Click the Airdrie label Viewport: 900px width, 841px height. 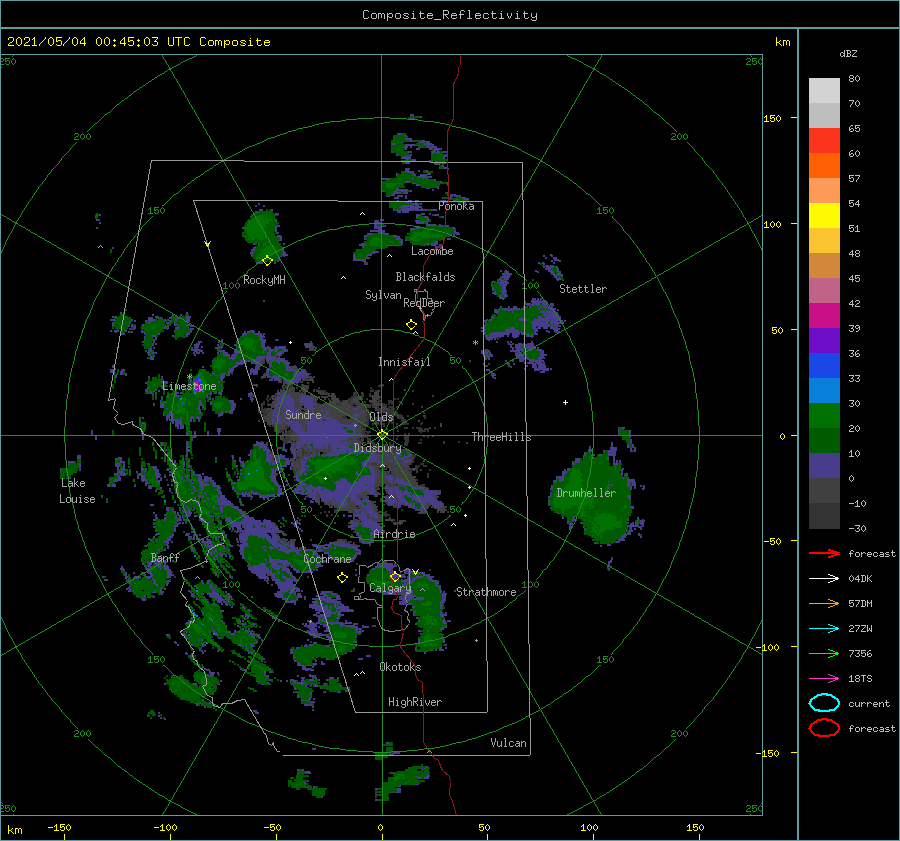click(394, 534)
